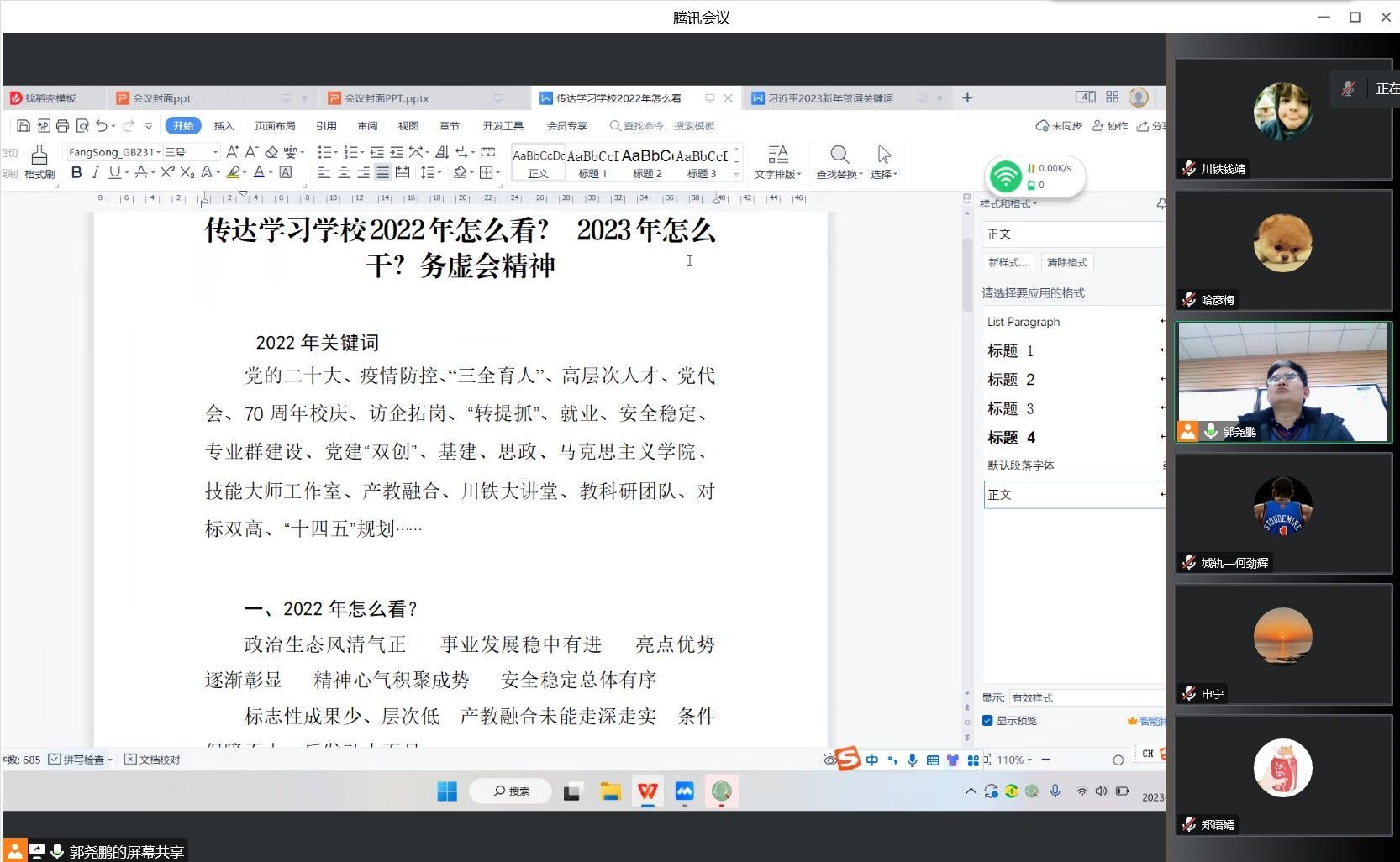Screen dimensions: 1400x862
Task: Click the save document icon
Action: point(24,126)
